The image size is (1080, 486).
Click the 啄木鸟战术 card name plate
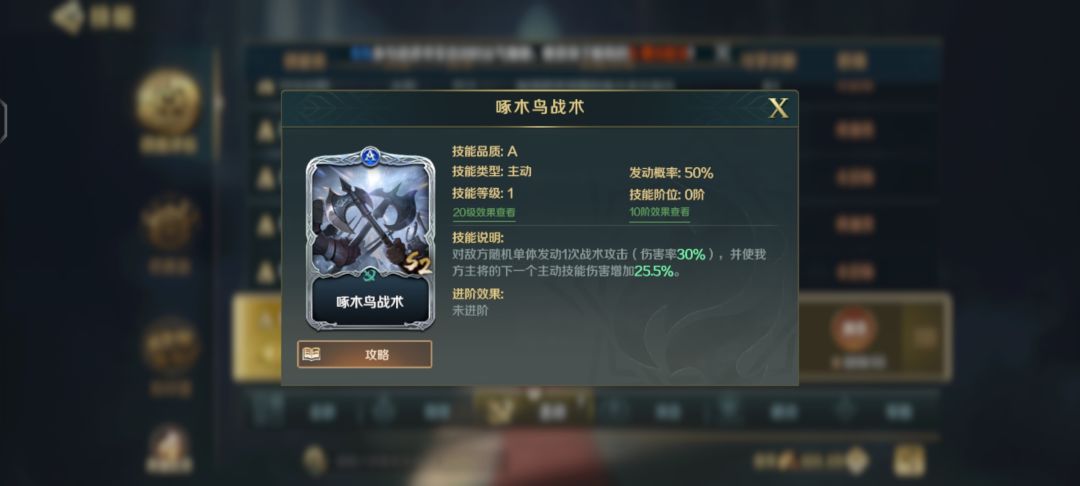(x=370, y=302)
